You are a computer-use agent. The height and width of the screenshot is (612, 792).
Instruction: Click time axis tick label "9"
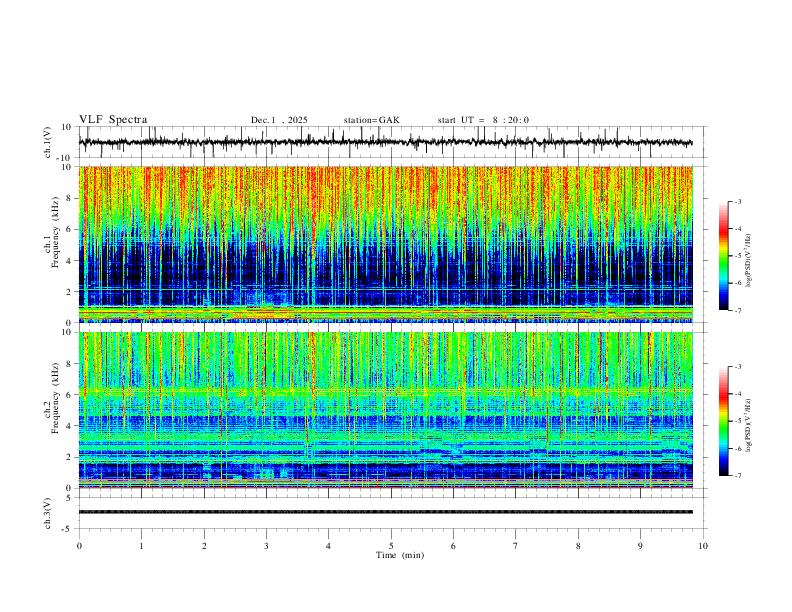[x=640, y=546]
